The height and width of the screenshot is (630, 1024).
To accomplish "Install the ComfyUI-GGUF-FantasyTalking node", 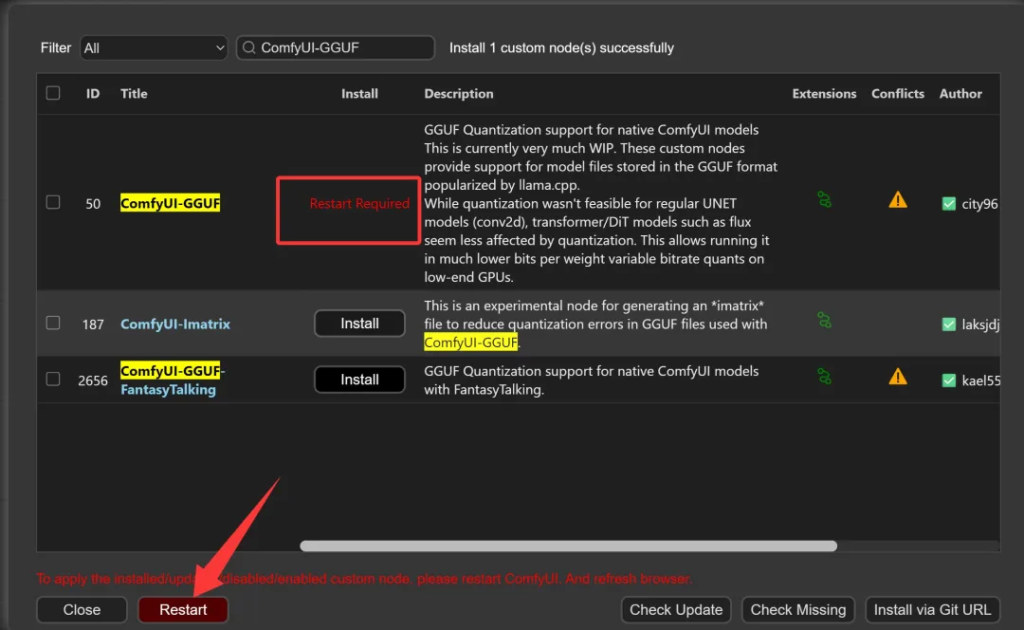I will point(359,379).
